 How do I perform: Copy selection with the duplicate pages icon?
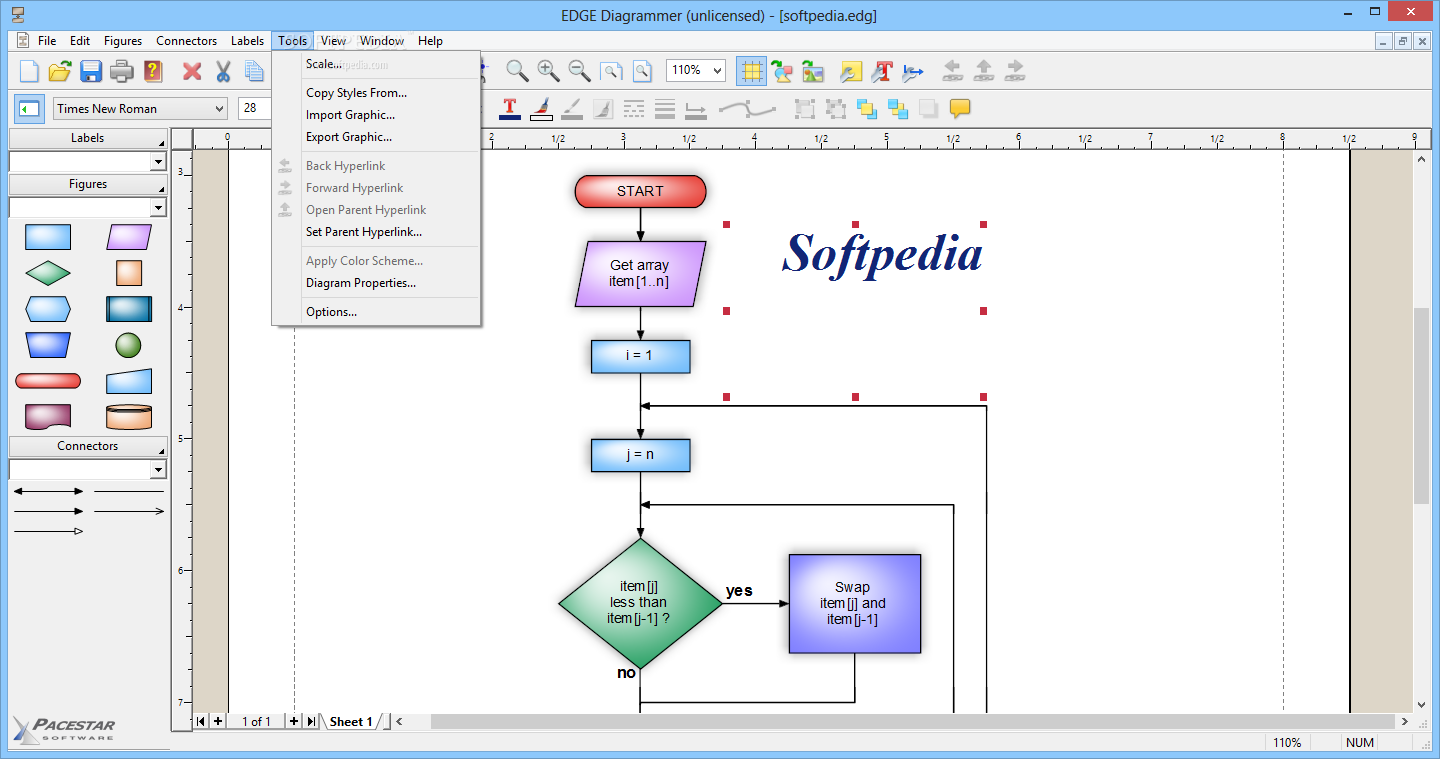[x=254, y=71]
